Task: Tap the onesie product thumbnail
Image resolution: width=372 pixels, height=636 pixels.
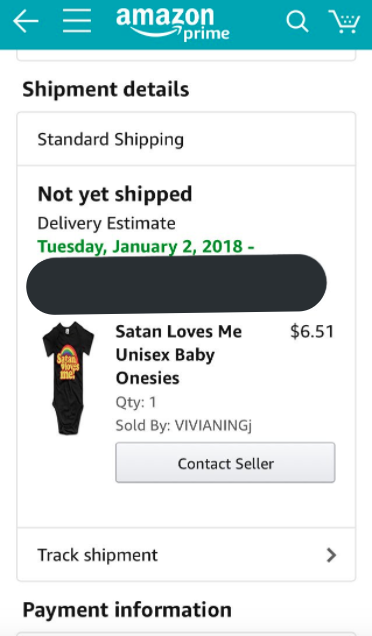Action: pos(68,378)
